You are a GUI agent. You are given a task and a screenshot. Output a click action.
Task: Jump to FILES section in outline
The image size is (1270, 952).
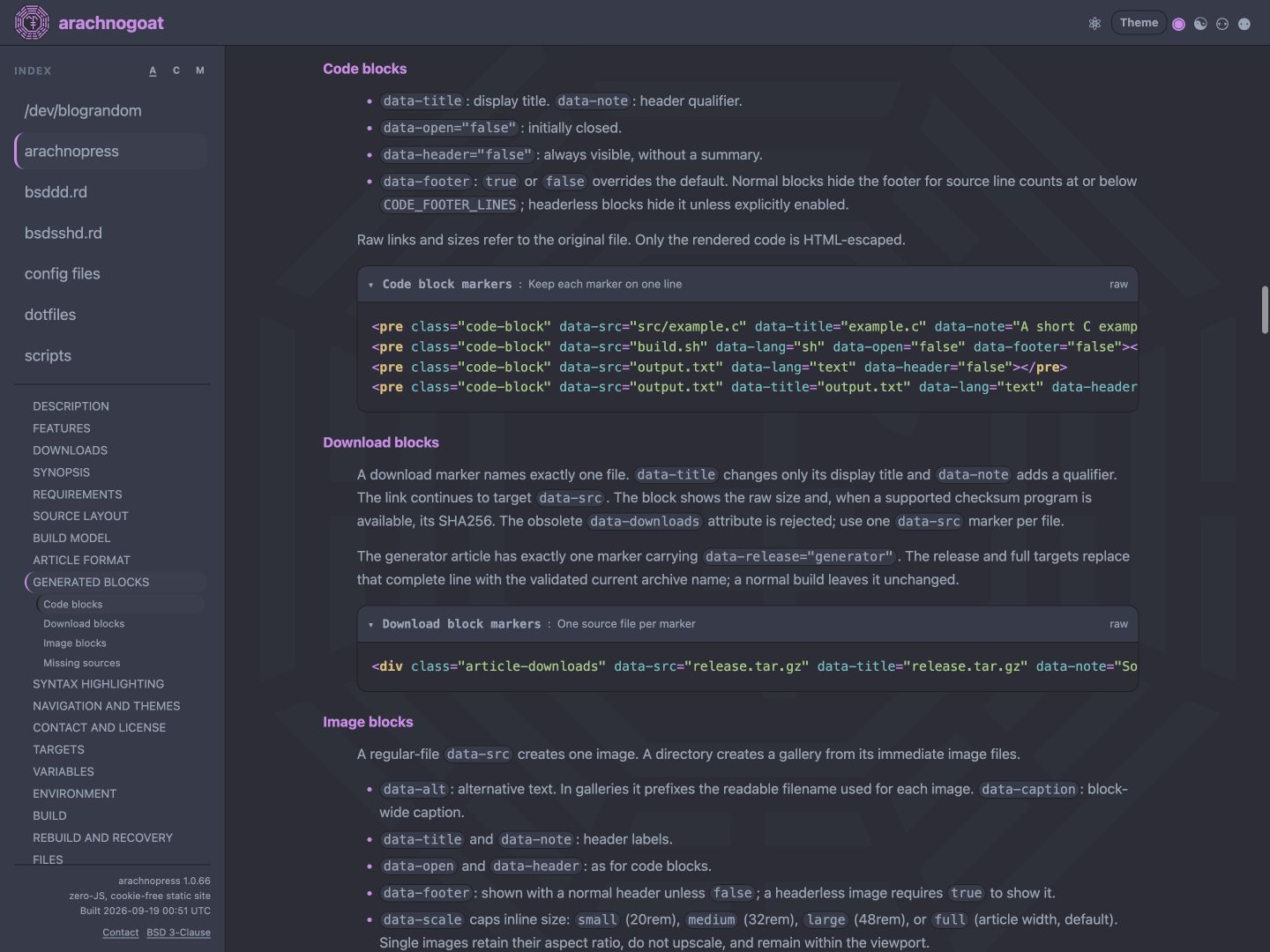click(48, 859)
